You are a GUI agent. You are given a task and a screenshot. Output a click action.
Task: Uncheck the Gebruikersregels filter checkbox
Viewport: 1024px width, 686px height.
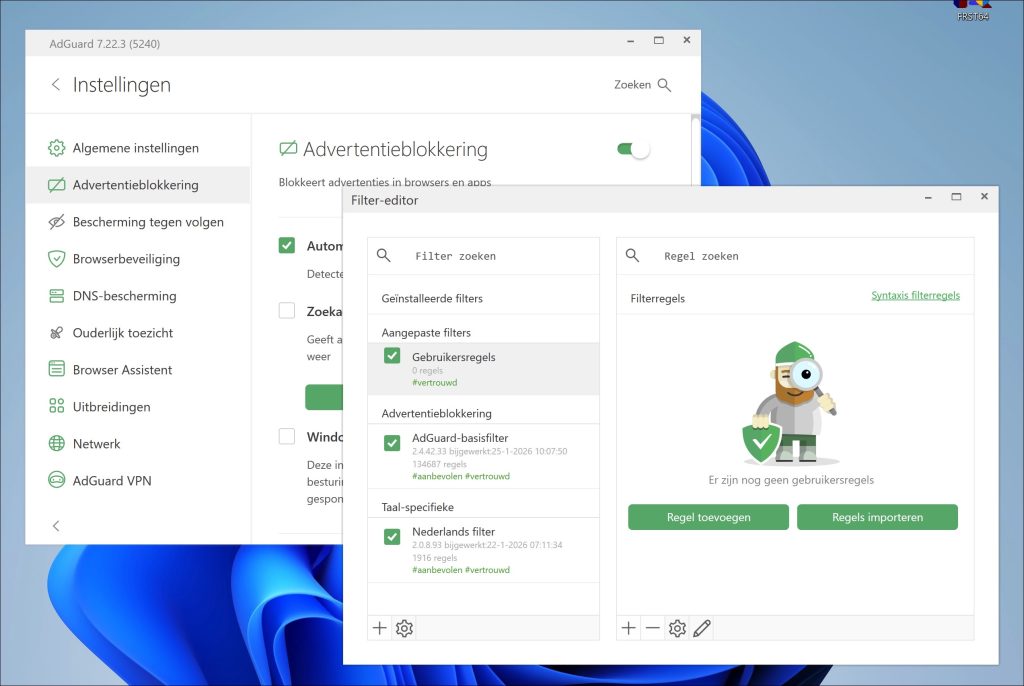391,355
